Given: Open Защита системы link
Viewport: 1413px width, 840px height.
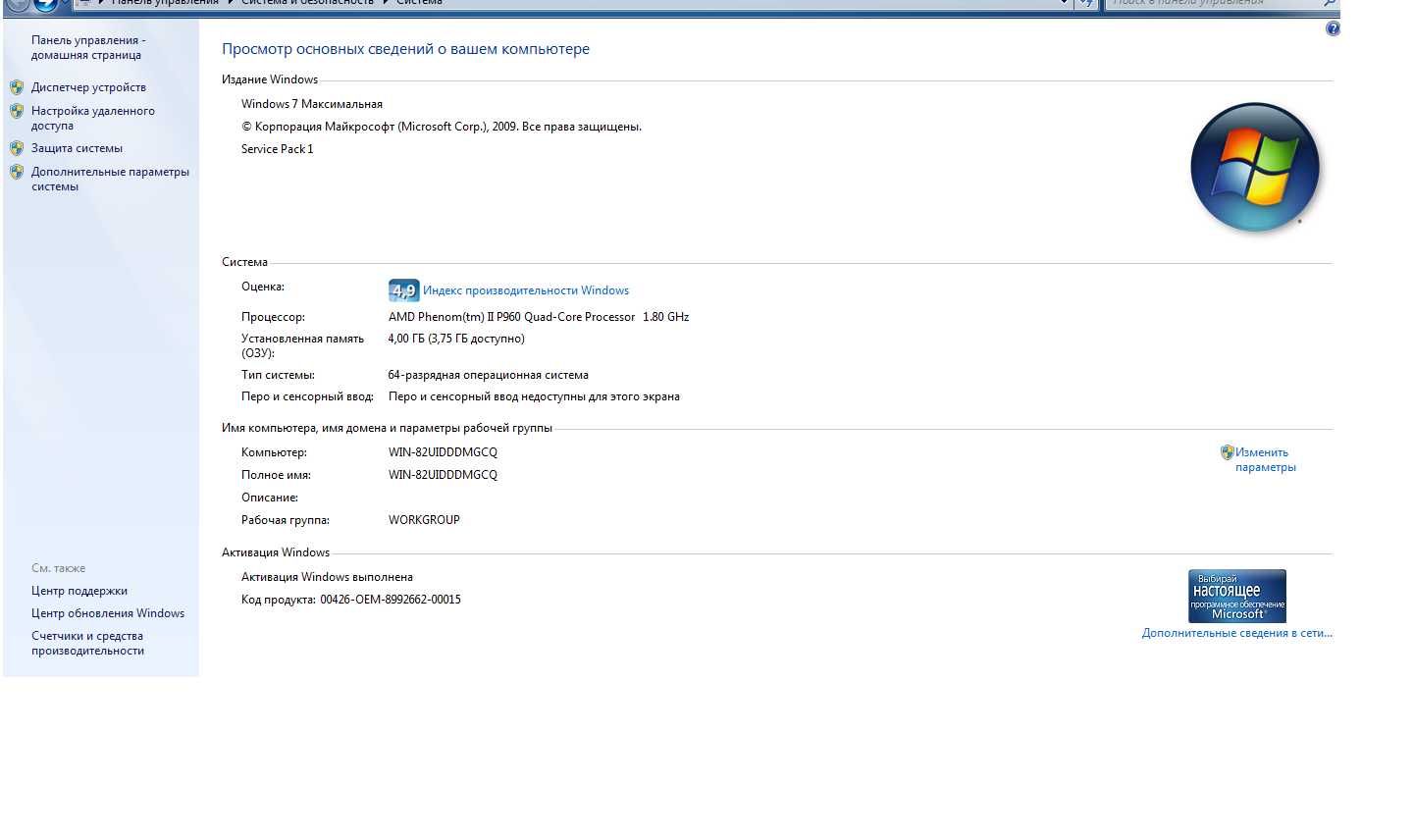Looking at the screenshot, I should 77,148.
